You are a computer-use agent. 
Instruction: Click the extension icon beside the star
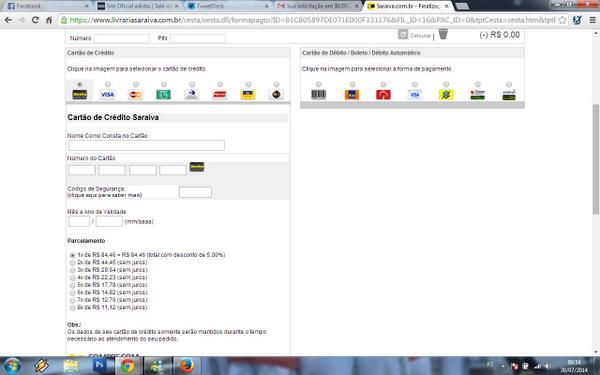pyautogui.click(x=577, y=20)
